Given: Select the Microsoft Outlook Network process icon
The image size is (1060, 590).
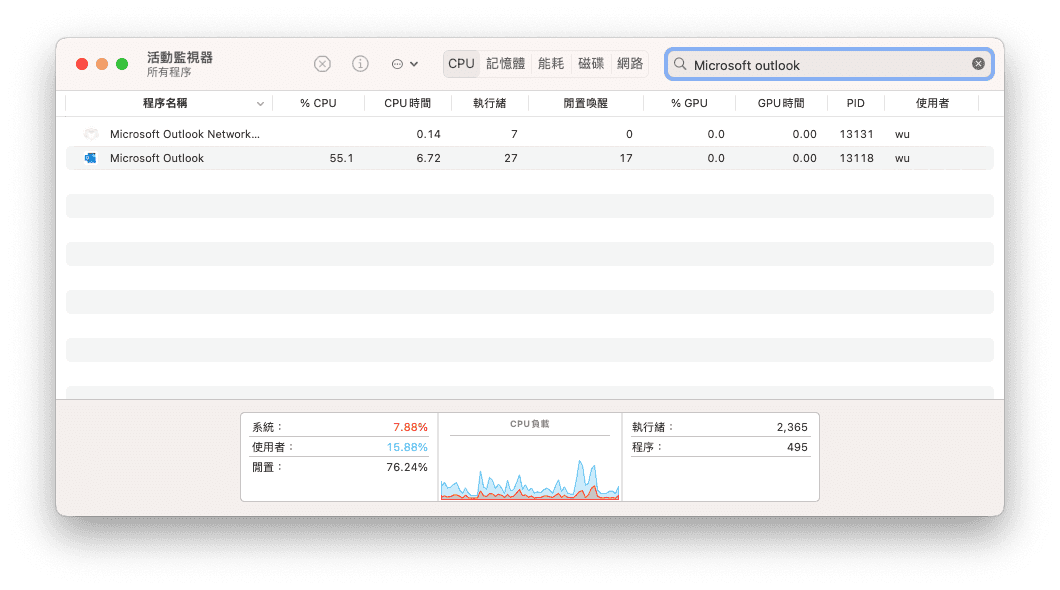Looking at the screenshot, I should [91, 134].
